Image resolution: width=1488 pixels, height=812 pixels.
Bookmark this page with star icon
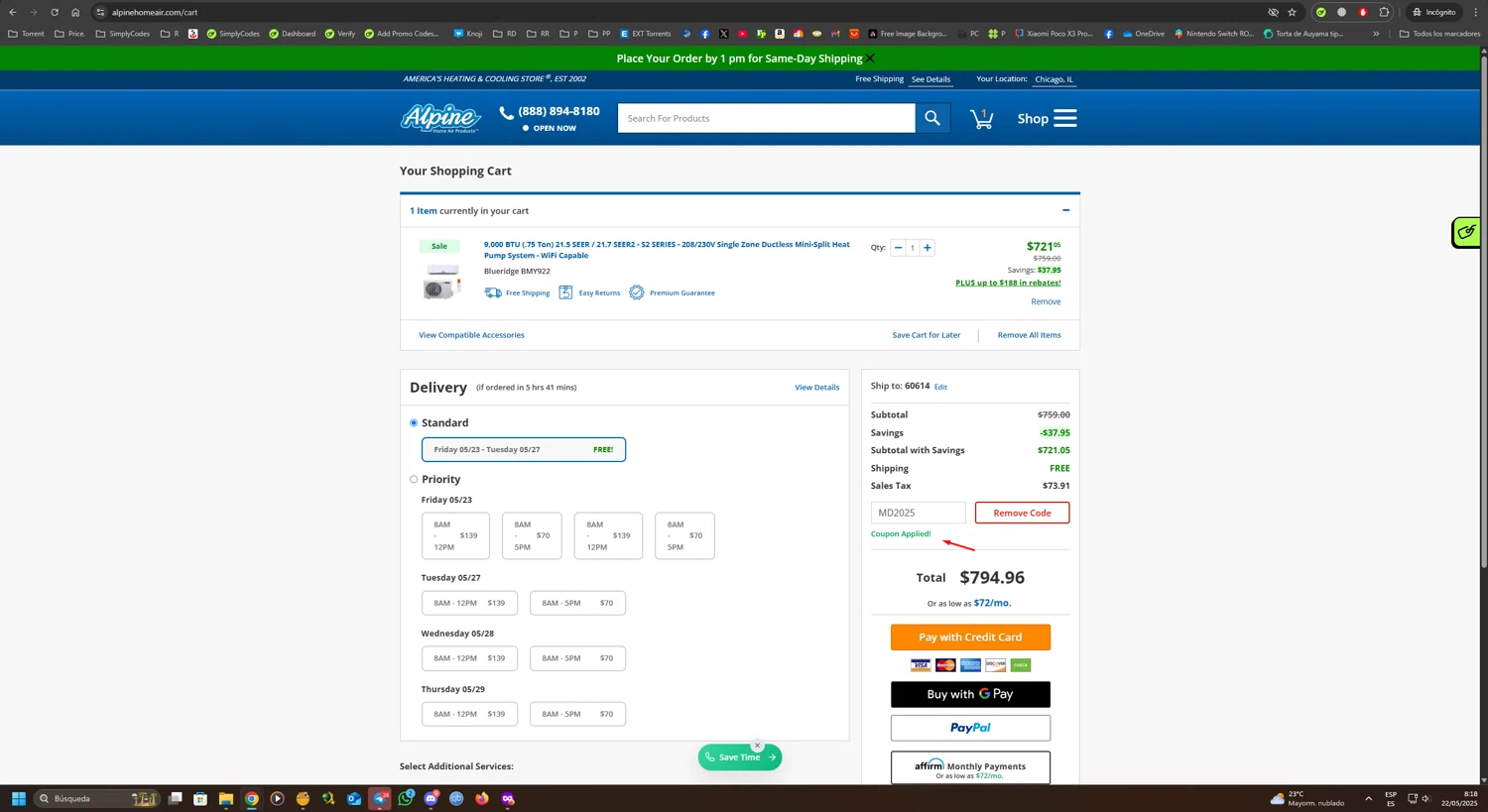click(1292, 12)
